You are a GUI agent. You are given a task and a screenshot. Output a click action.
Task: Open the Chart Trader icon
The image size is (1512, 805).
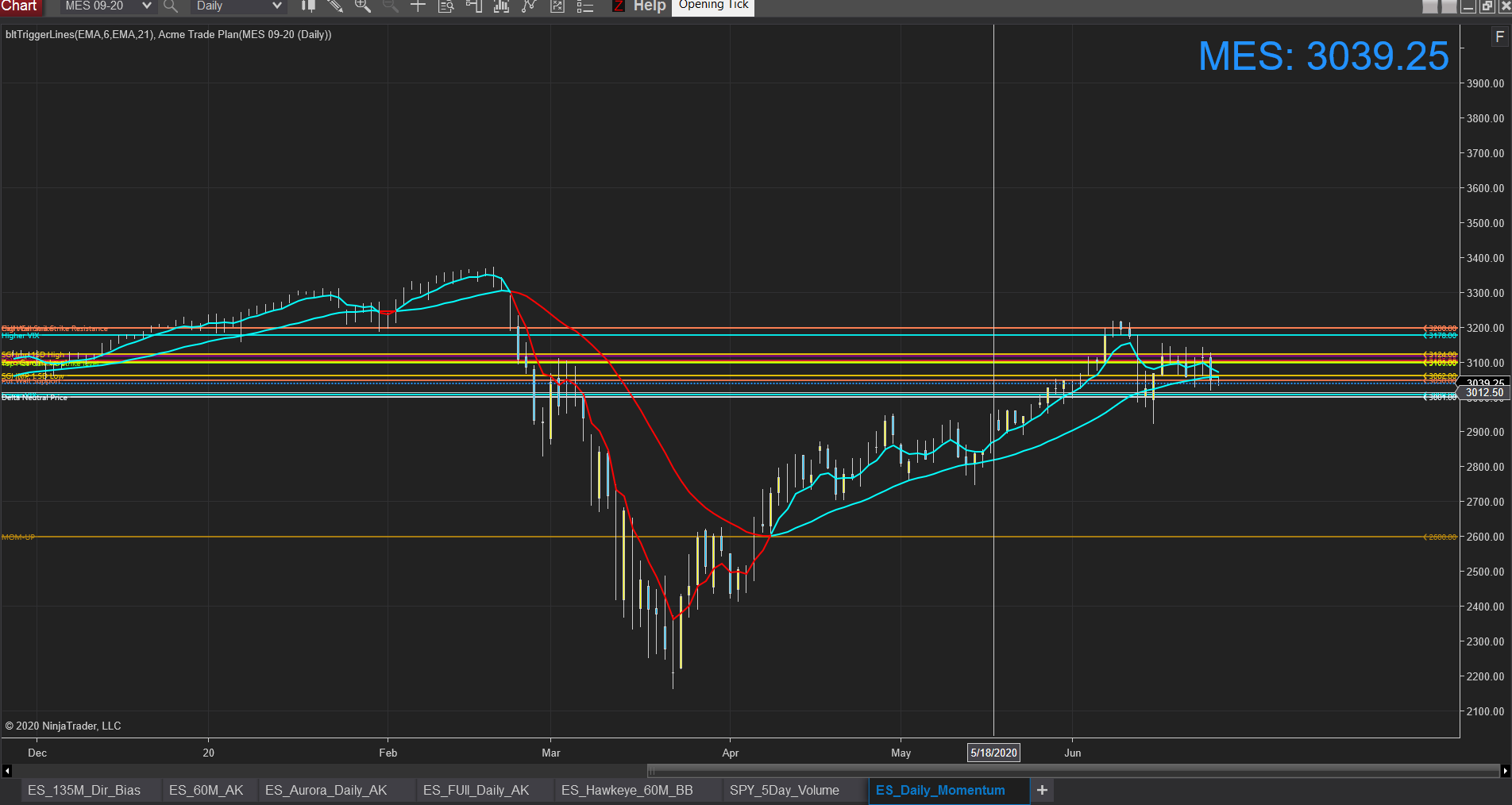473,6
